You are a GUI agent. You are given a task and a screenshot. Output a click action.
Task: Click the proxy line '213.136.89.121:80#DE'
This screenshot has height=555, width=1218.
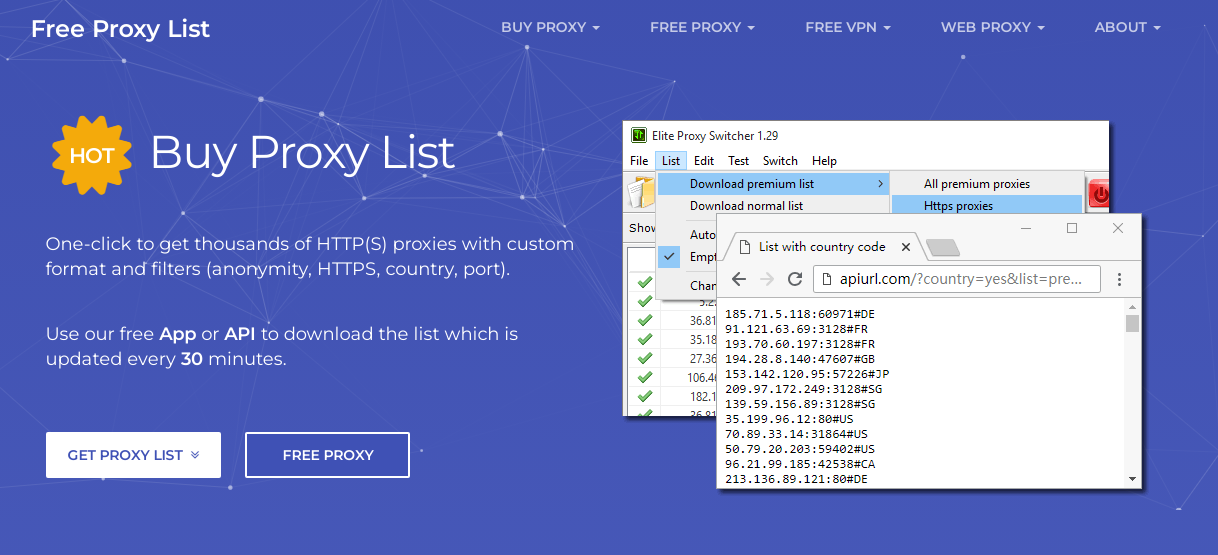click(x=796, y=479)
